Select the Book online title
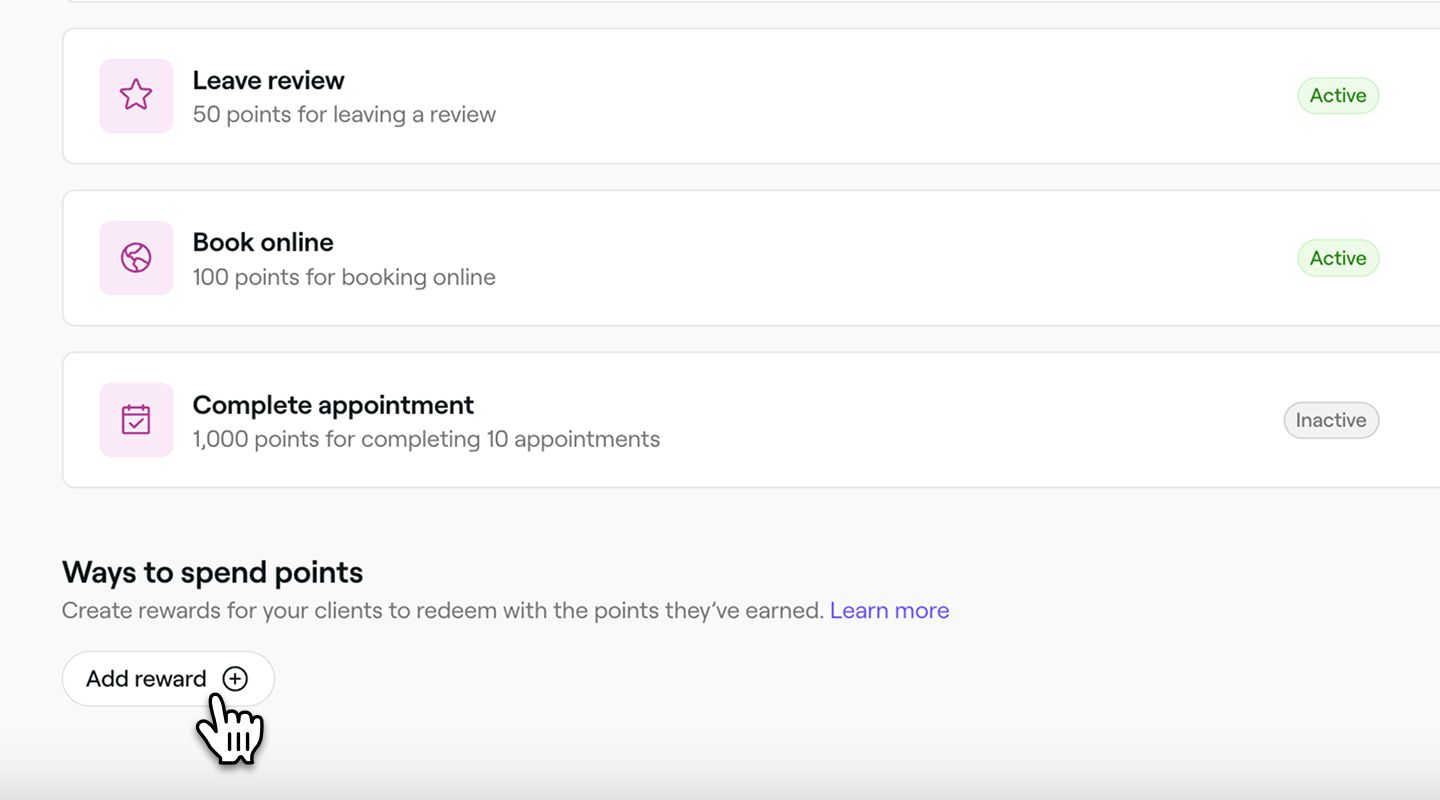Viewport: 1440px width, 800px height. pos(263,242)
